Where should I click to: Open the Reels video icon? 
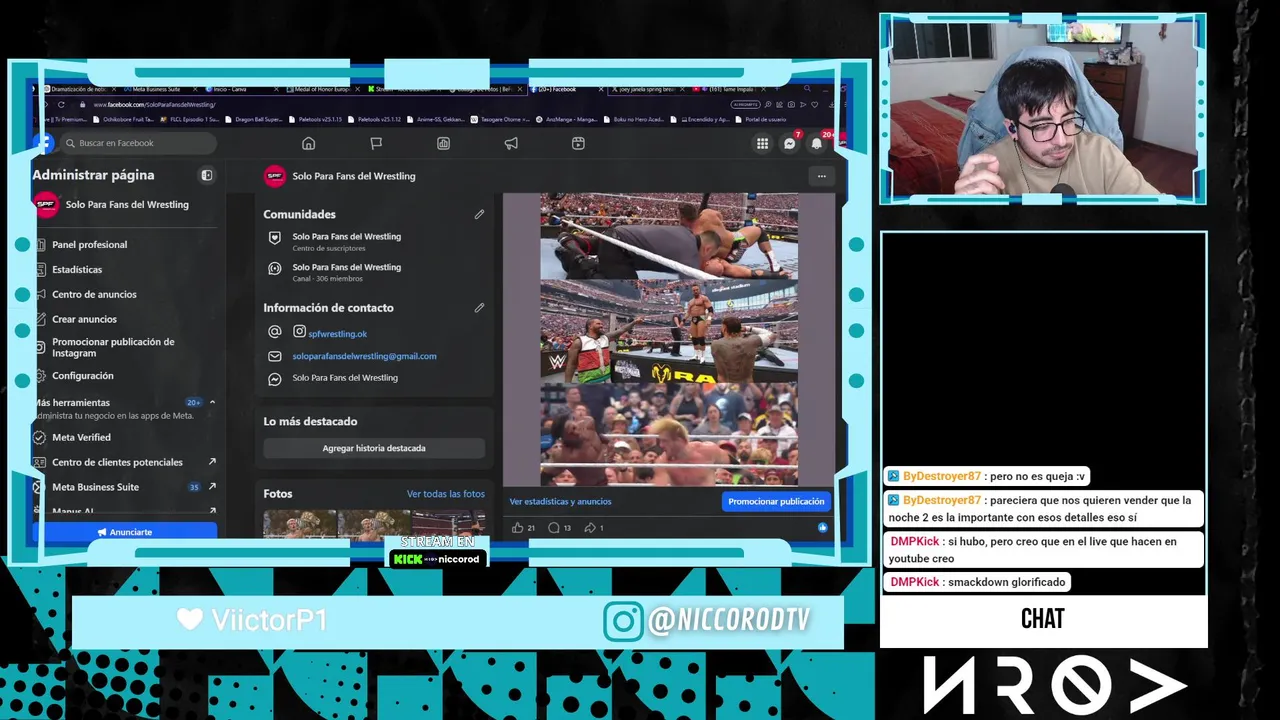click(x=578, y=143)
